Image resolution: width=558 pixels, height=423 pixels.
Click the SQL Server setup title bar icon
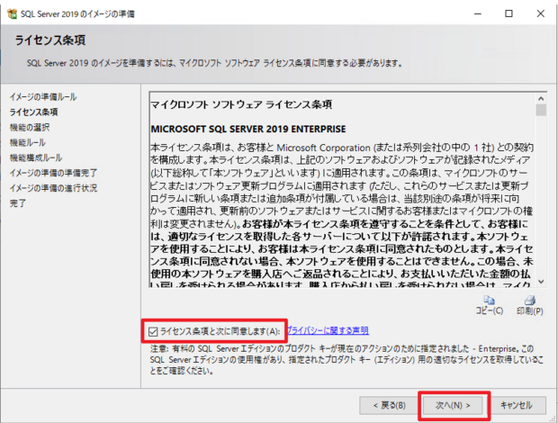click(x=12, y=14)
